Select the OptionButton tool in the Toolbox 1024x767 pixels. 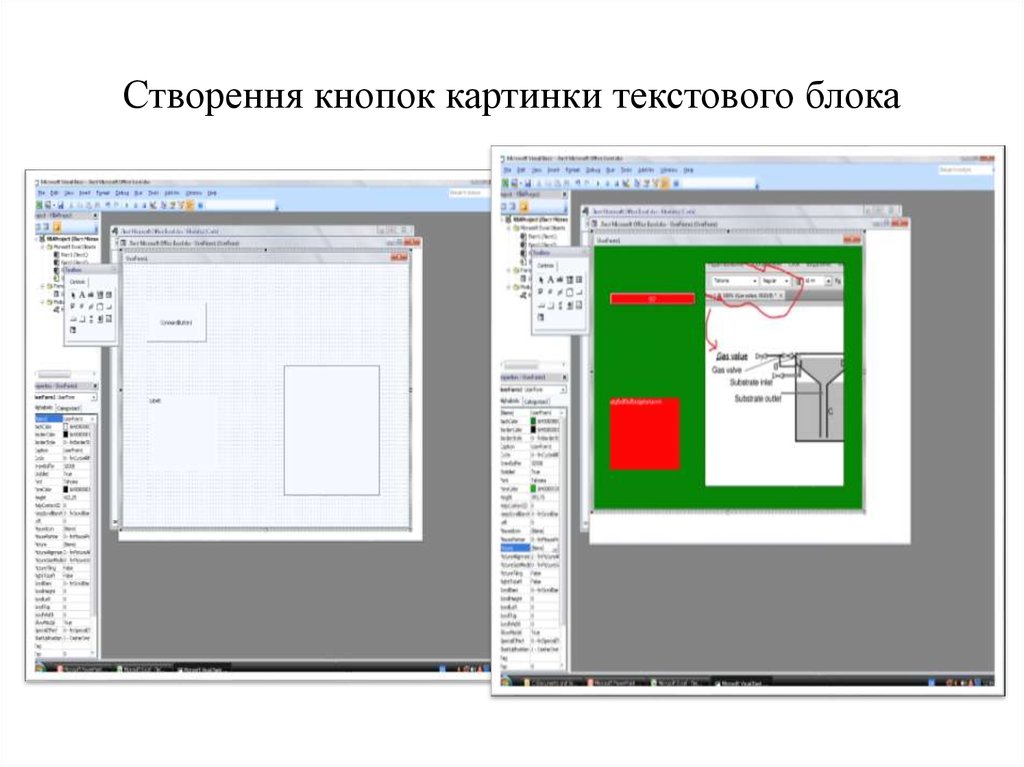coord(82,307)
